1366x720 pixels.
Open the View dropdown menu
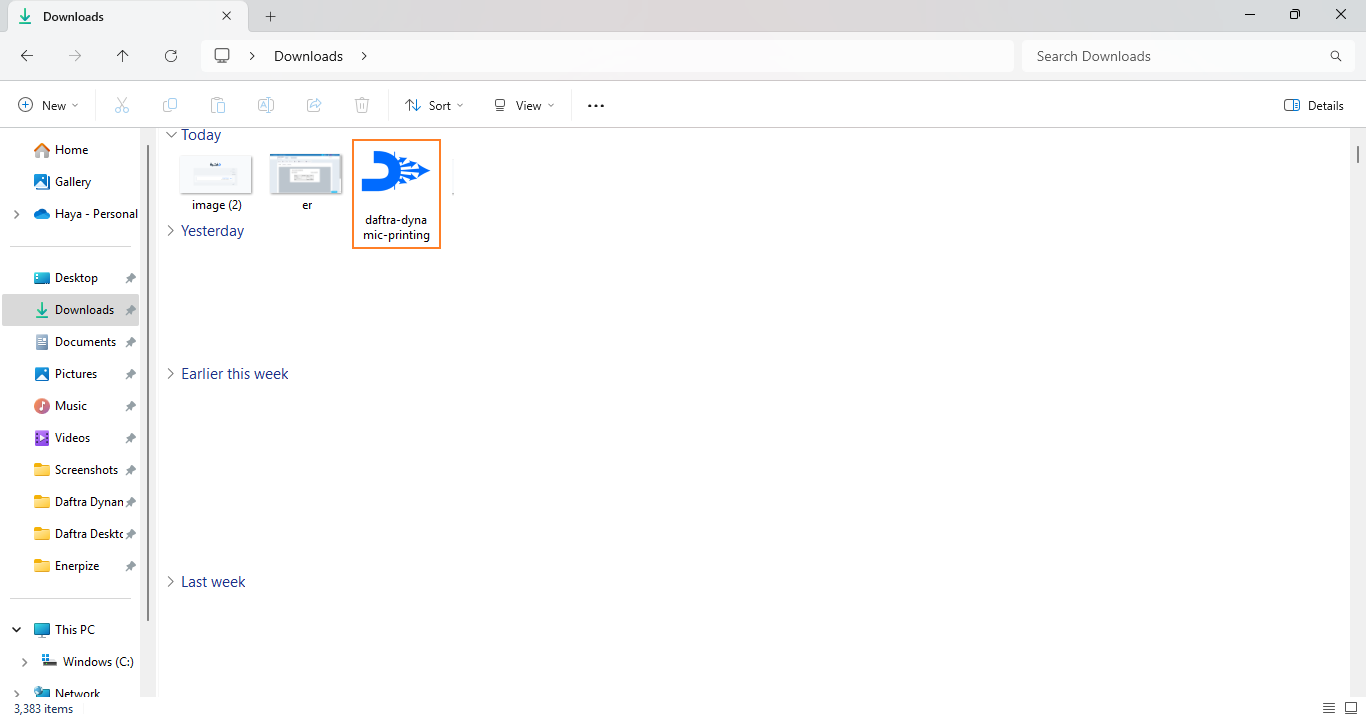(524, 105)
